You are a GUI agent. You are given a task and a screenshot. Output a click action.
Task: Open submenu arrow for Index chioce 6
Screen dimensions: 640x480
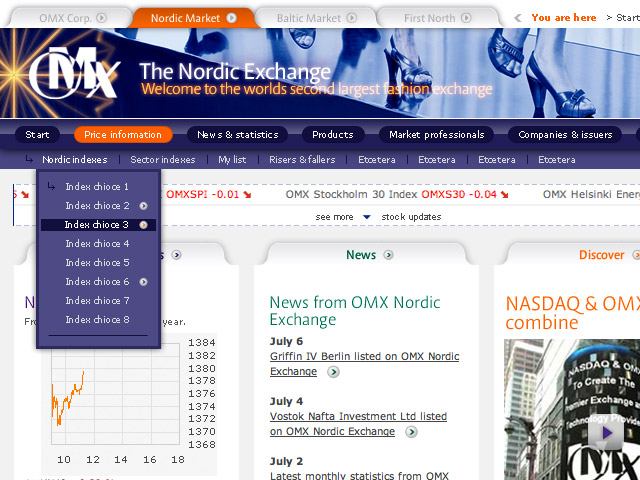(x=143, y=282)
